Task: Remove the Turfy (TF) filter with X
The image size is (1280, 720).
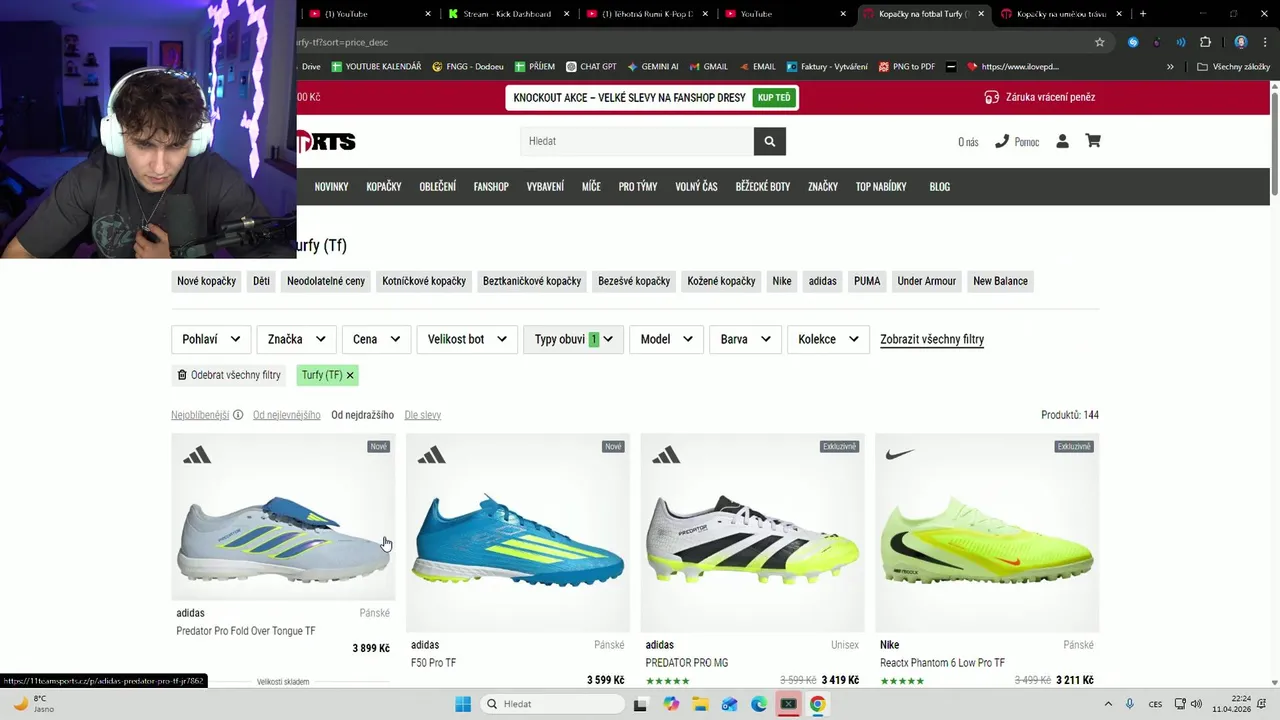Action: pos(350,375)
